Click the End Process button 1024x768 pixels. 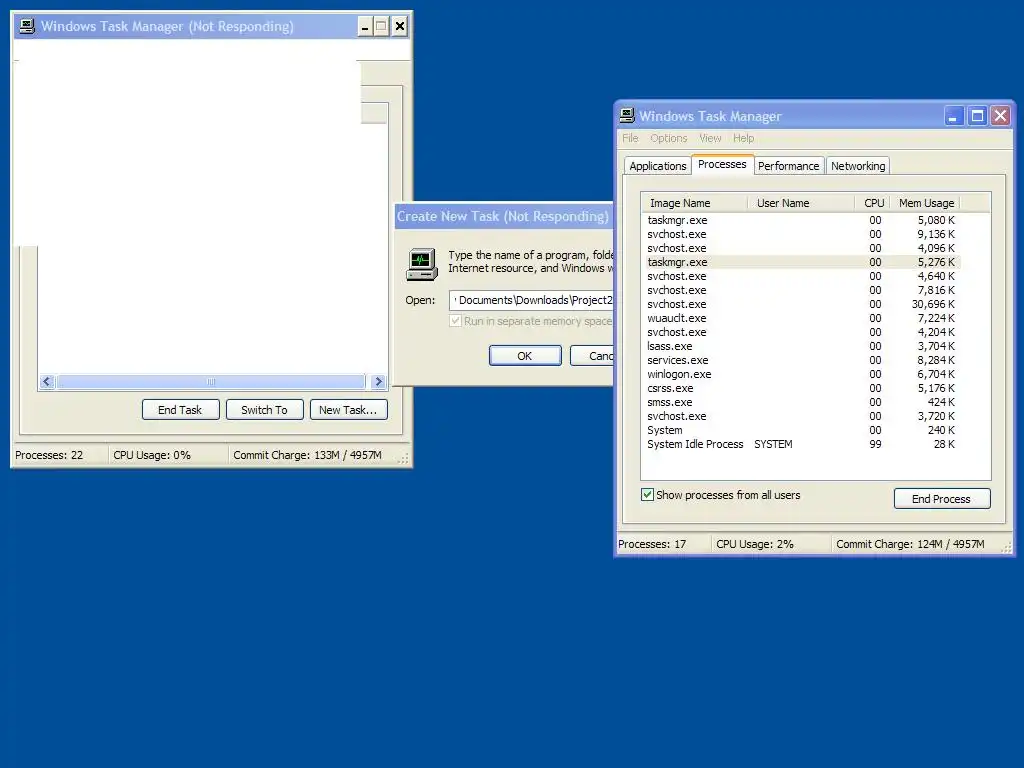(x=942, y=499)
